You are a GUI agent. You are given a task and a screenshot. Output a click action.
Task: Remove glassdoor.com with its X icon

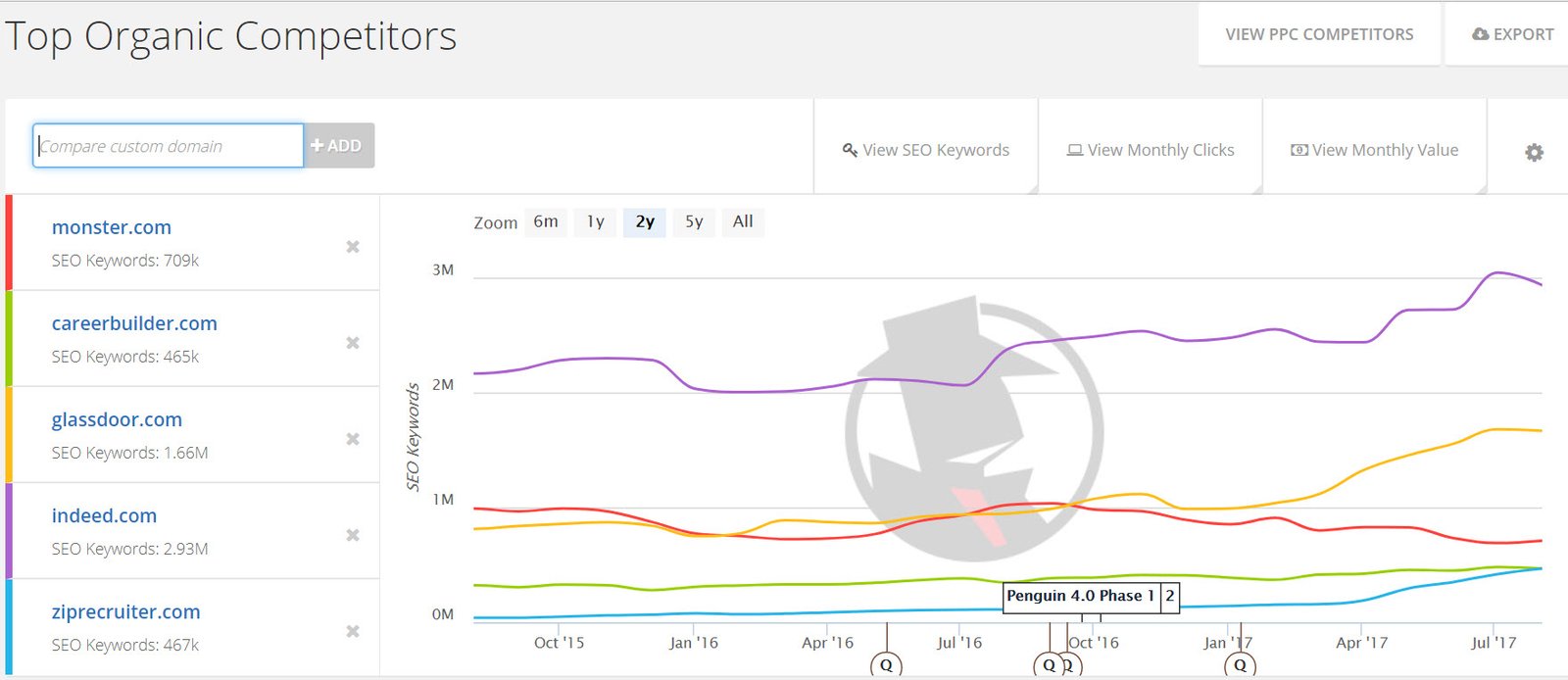tap(353, 439)
